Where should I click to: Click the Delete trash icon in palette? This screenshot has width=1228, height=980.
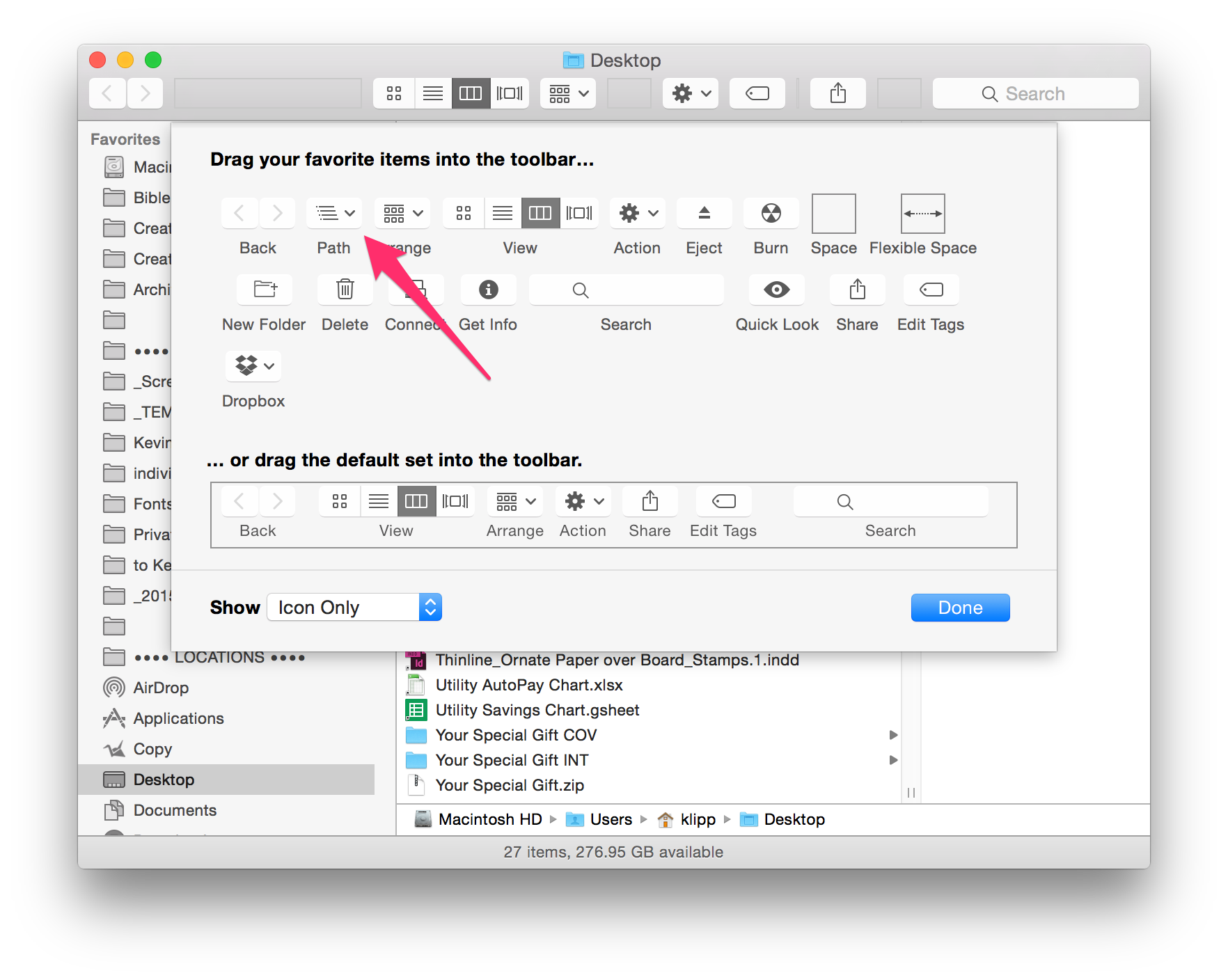[x=345, y=290]
